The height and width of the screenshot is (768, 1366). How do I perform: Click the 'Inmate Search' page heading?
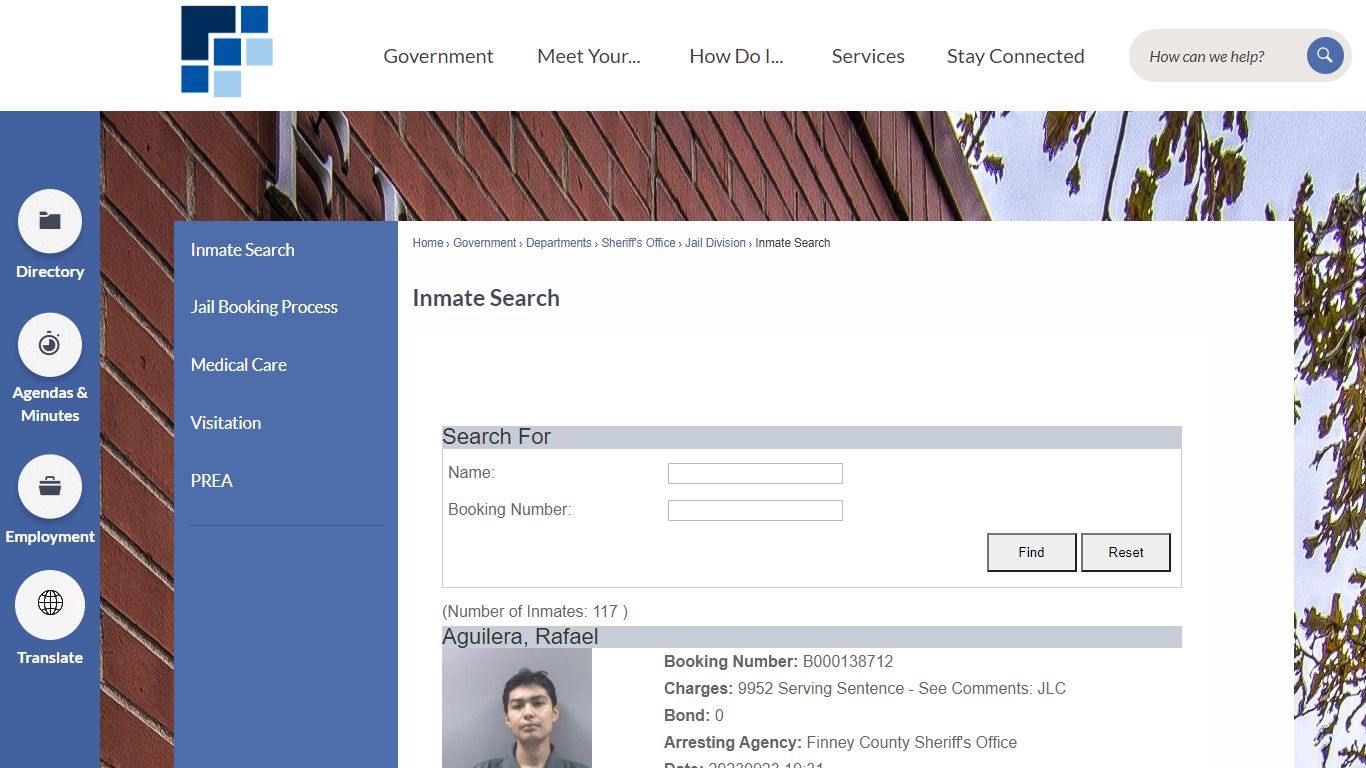point(486,298)
